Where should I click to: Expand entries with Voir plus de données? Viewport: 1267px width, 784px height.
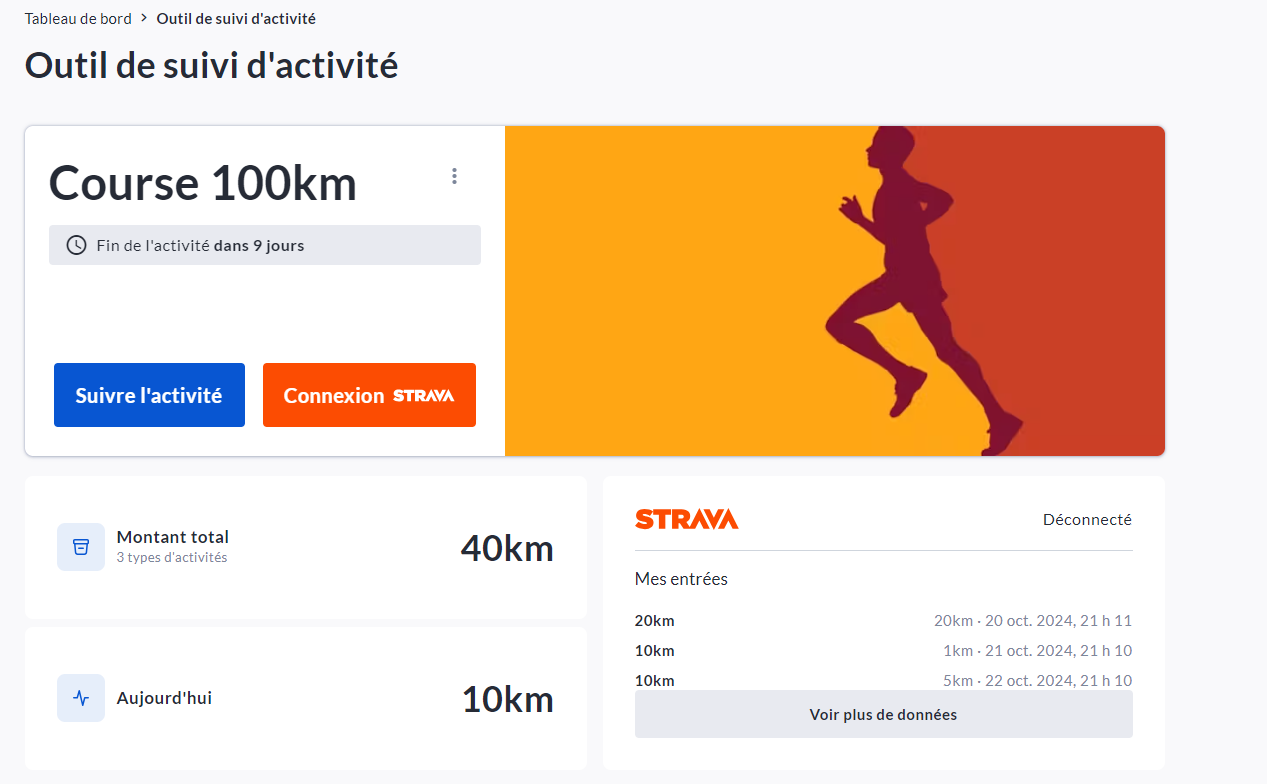pyautogui.click(x=883, y=714)
